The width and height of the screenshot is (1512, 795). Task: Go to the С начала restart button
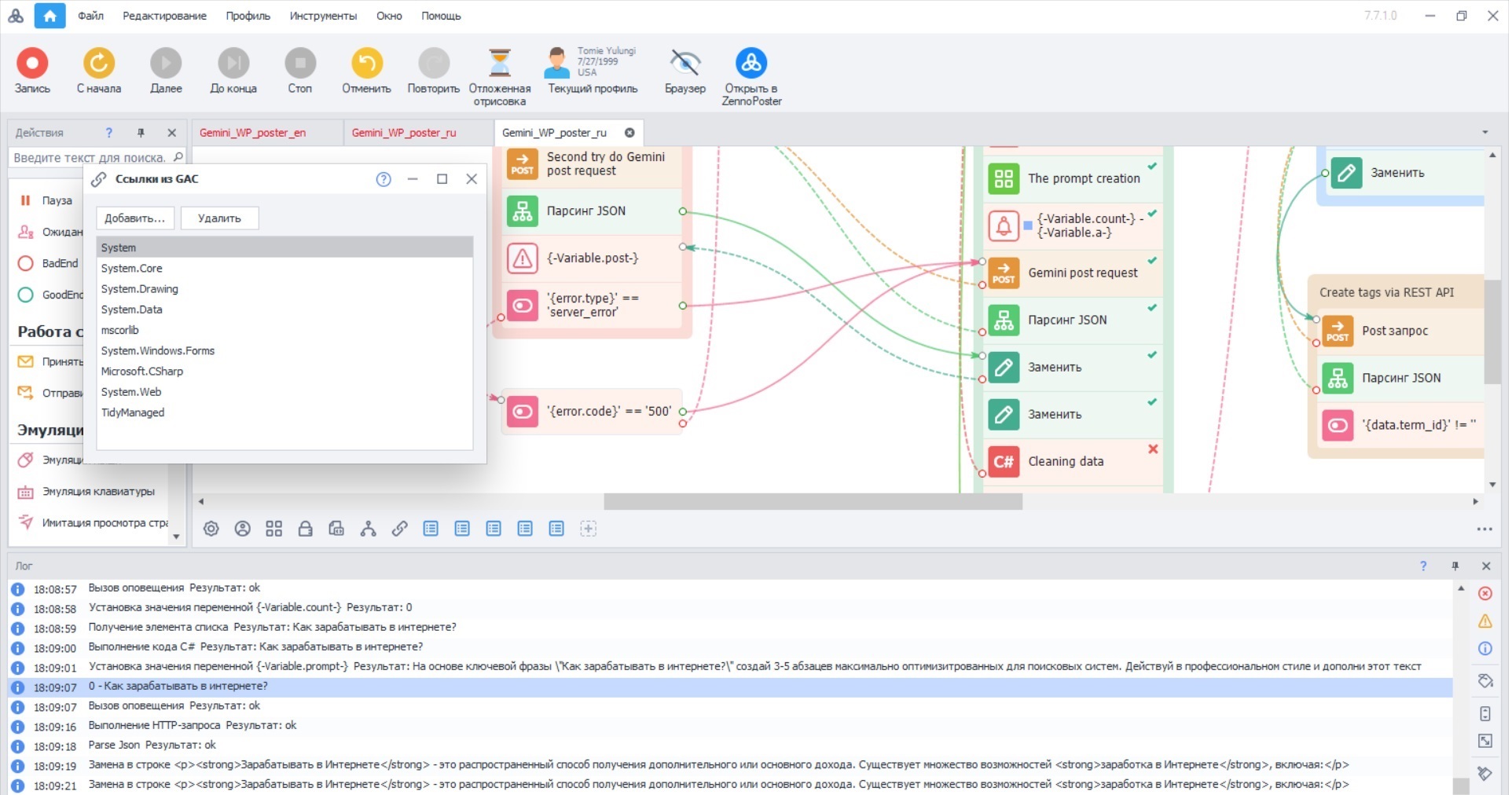pos(99,71)
